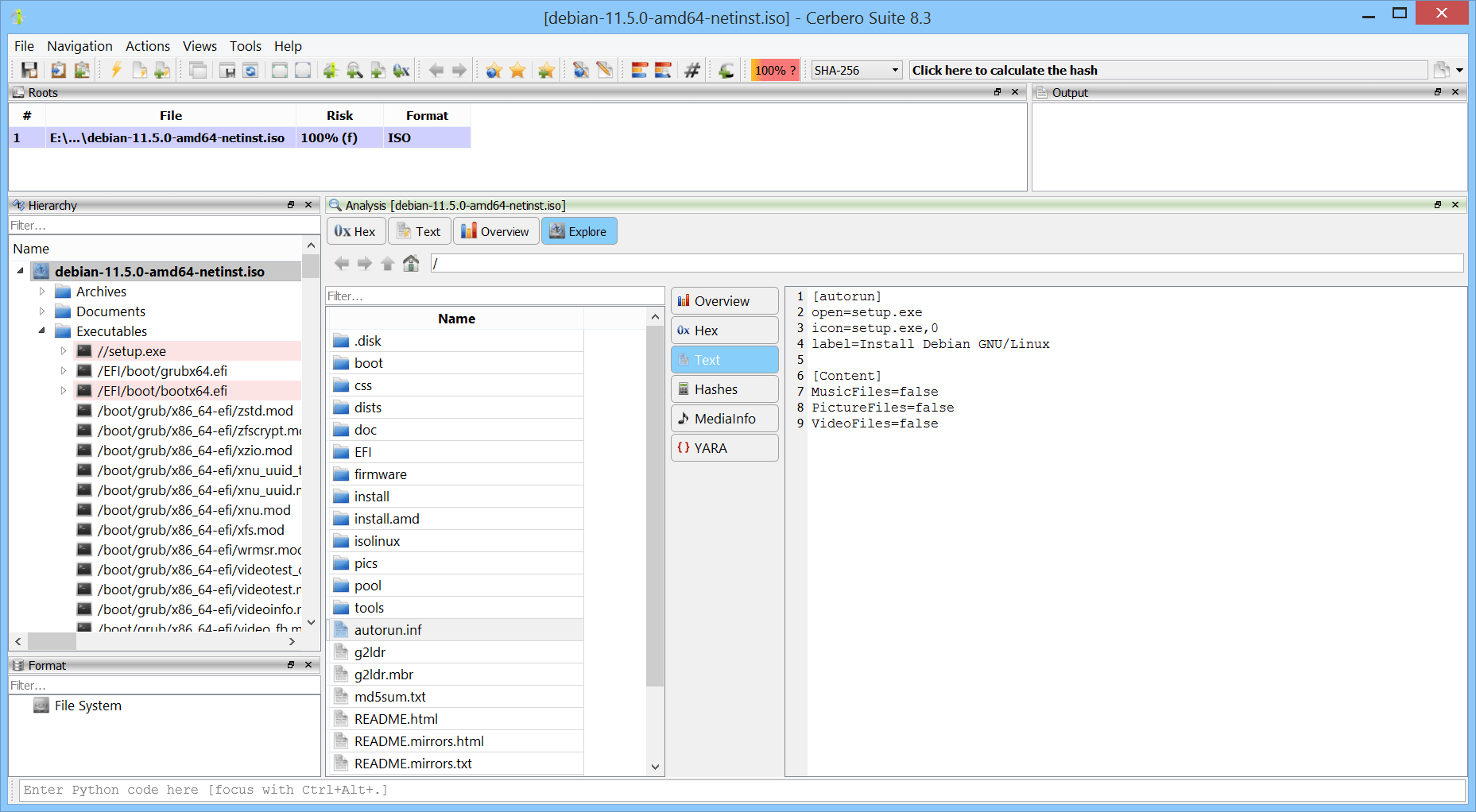
Task: Expand the //setup.exe tree item
Action: point(64,351)
